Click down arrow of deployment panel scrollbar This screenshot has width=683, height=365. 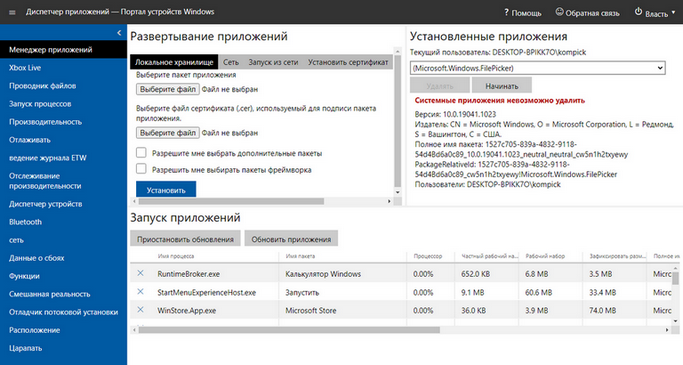tap(397, 192)
